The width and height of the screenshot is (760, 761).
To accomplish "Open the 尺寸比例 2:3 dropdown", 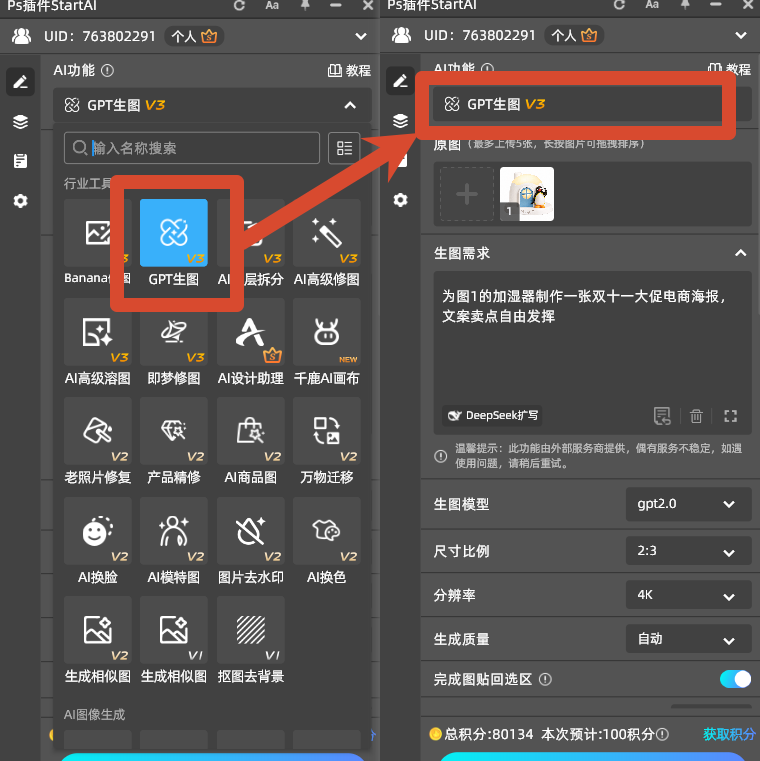I will (689, 551).
